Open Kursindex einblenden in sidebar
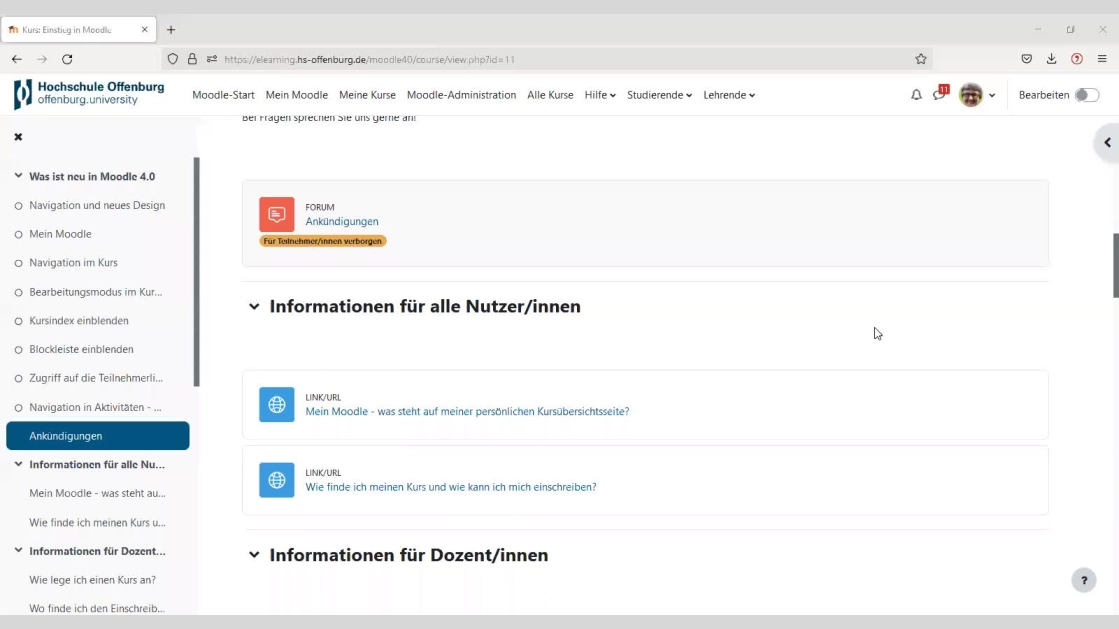1119x629 pixels. pyautogui.click(x=79, y=321)
